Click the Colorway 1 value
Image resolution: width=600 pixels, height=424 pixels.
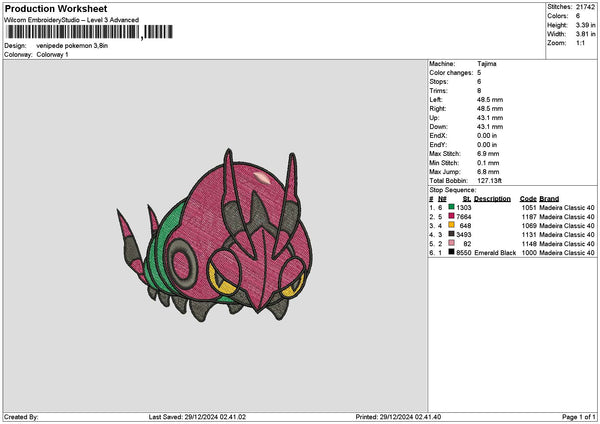coord(52,55)
